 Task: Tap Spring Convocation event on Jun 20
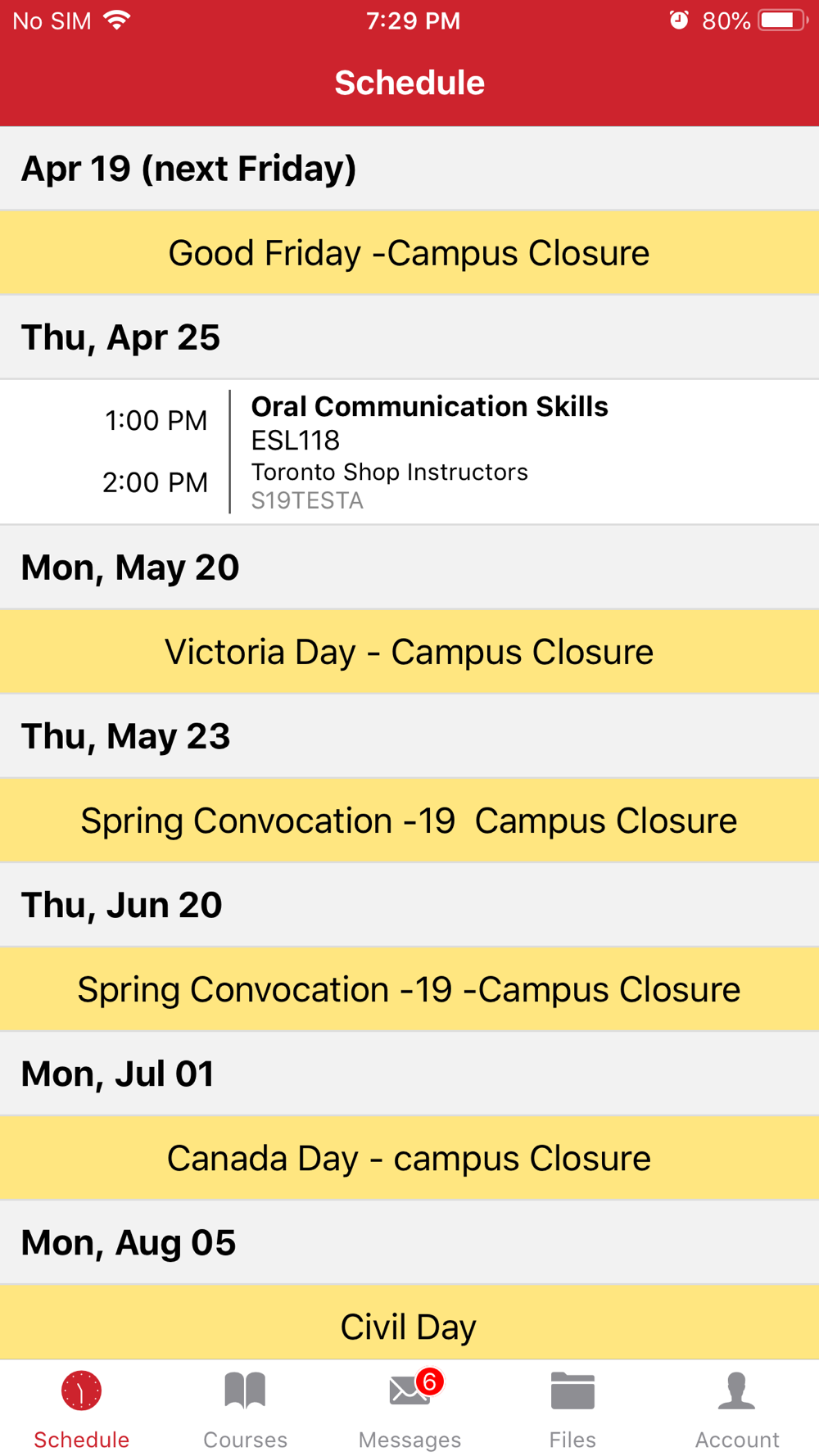(x=409, y=989)
